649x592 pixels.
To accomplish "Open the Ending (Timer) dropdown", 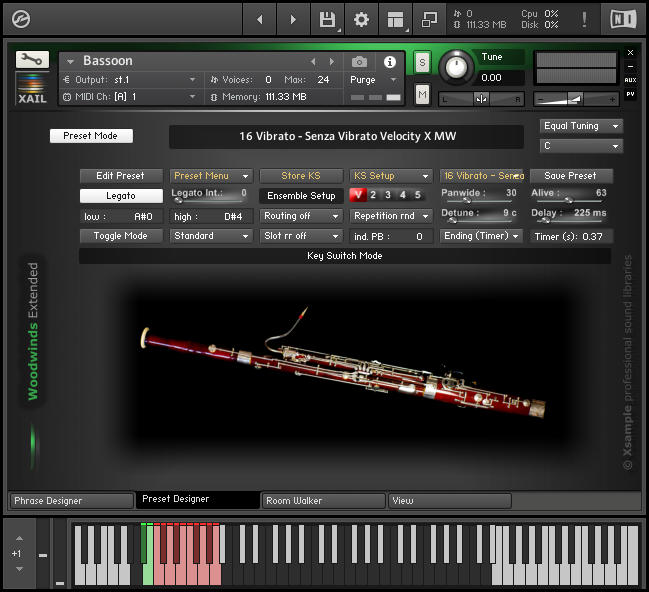I will (x=481, y=236).
